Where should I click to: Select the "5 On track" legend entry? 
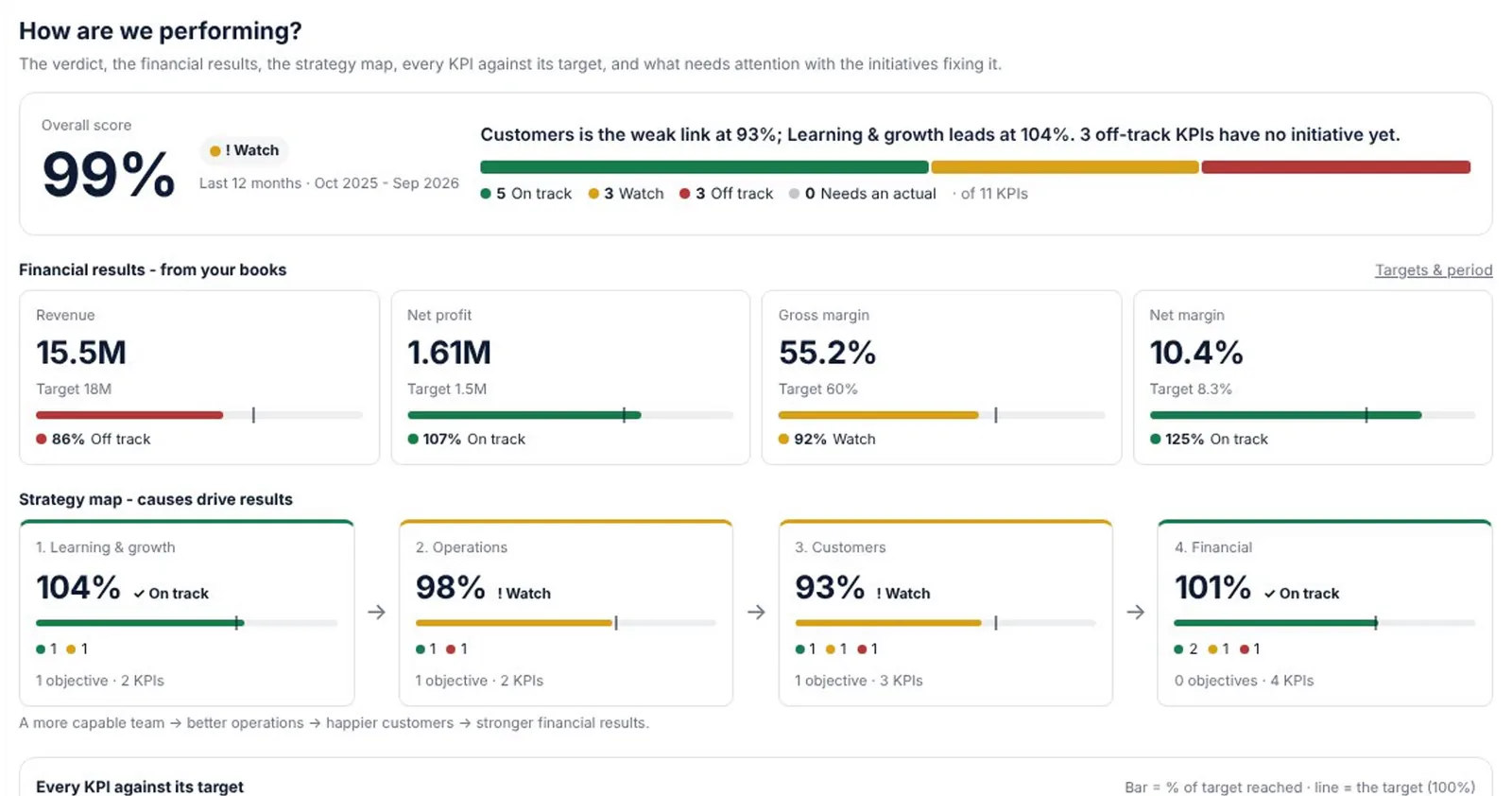526,194
